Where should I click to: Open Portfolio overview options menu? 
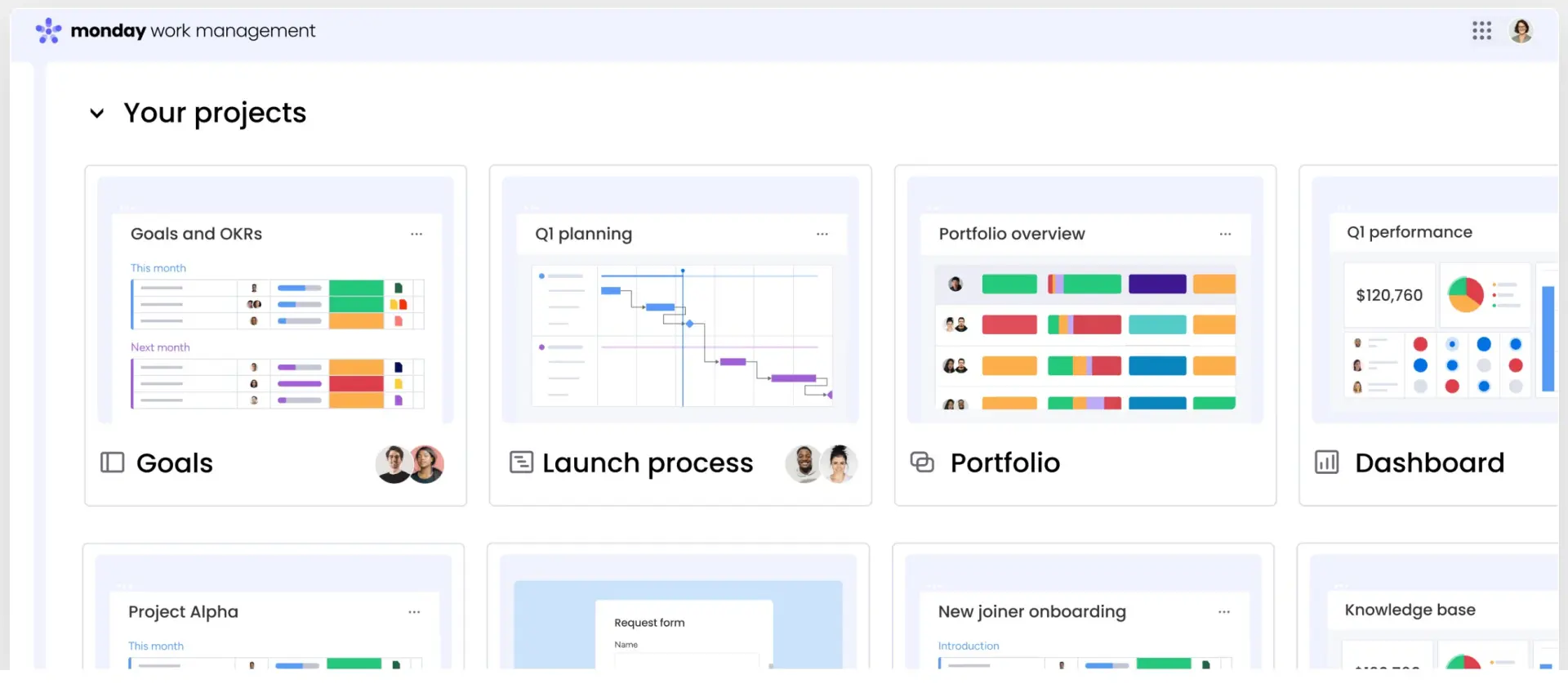pyautogui.click(x=1225, y=235)
